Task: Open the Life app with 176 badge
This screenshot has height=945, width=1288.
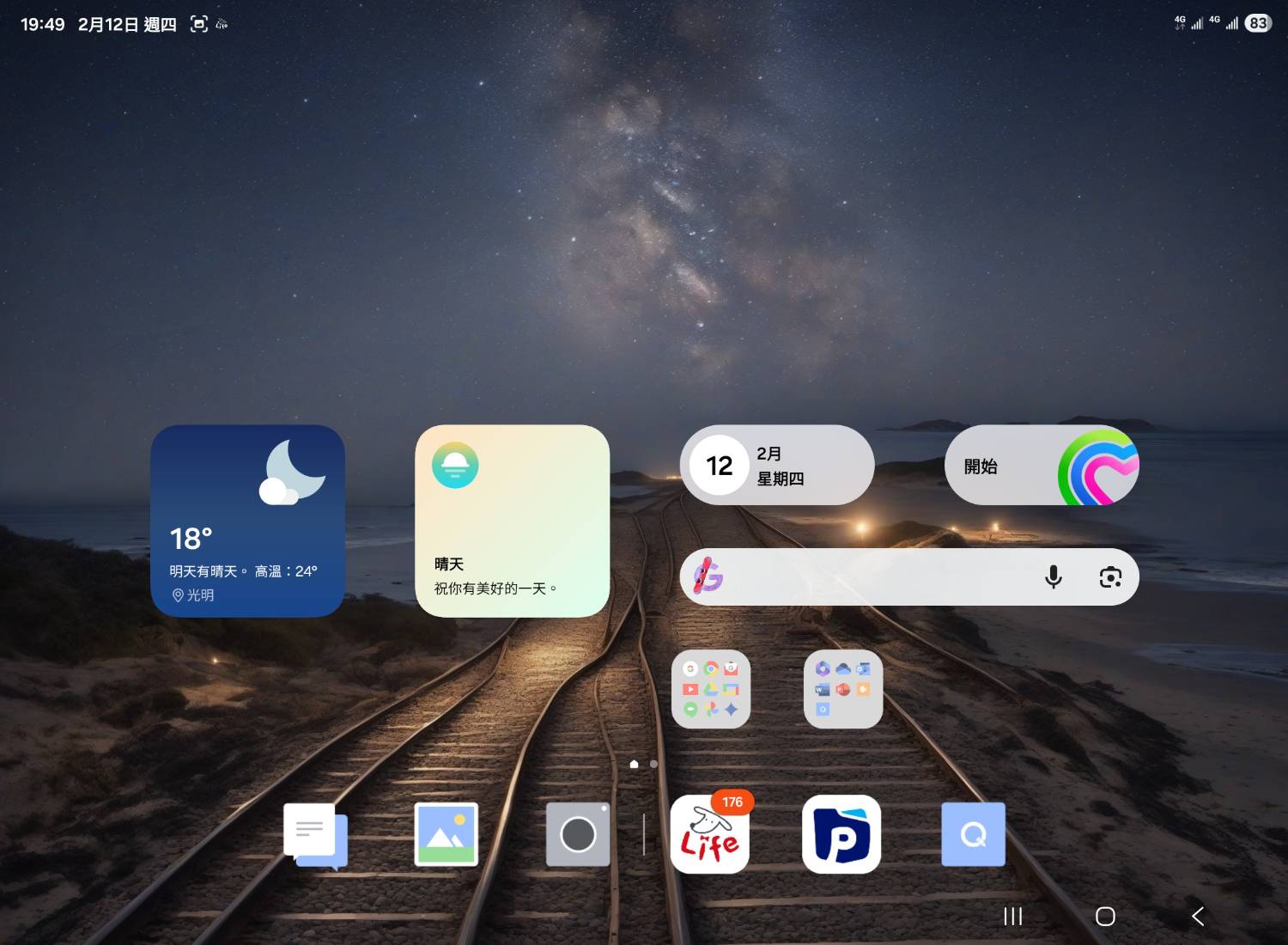Action: (x=709, y=836)
